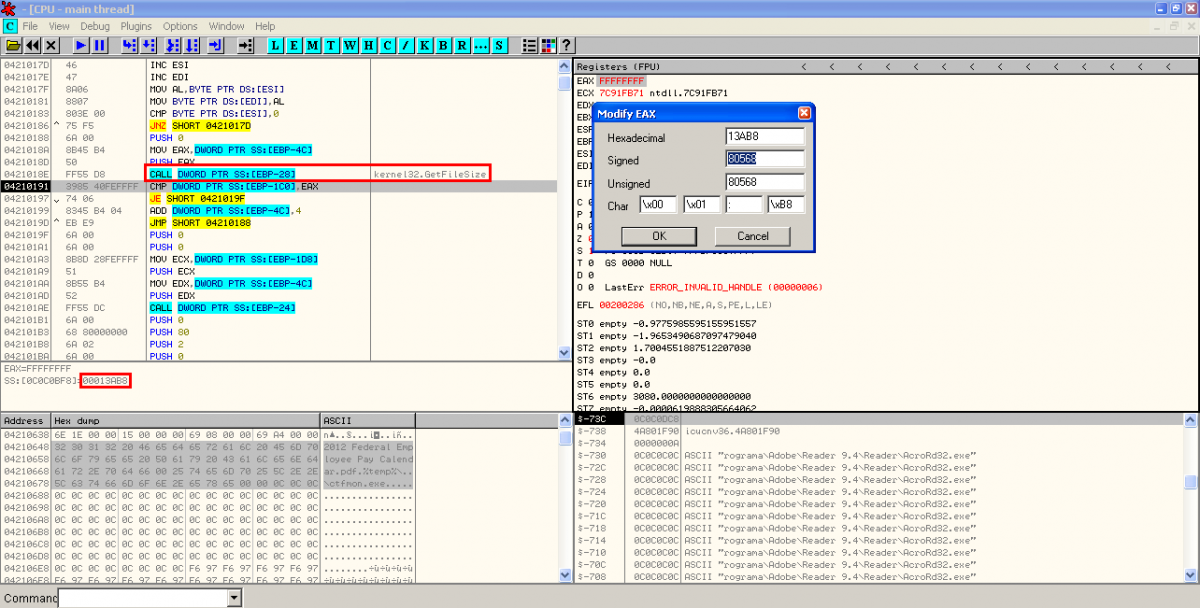
Task: Click the Hexadecimal value input field
Action: [x=764, y=137]
